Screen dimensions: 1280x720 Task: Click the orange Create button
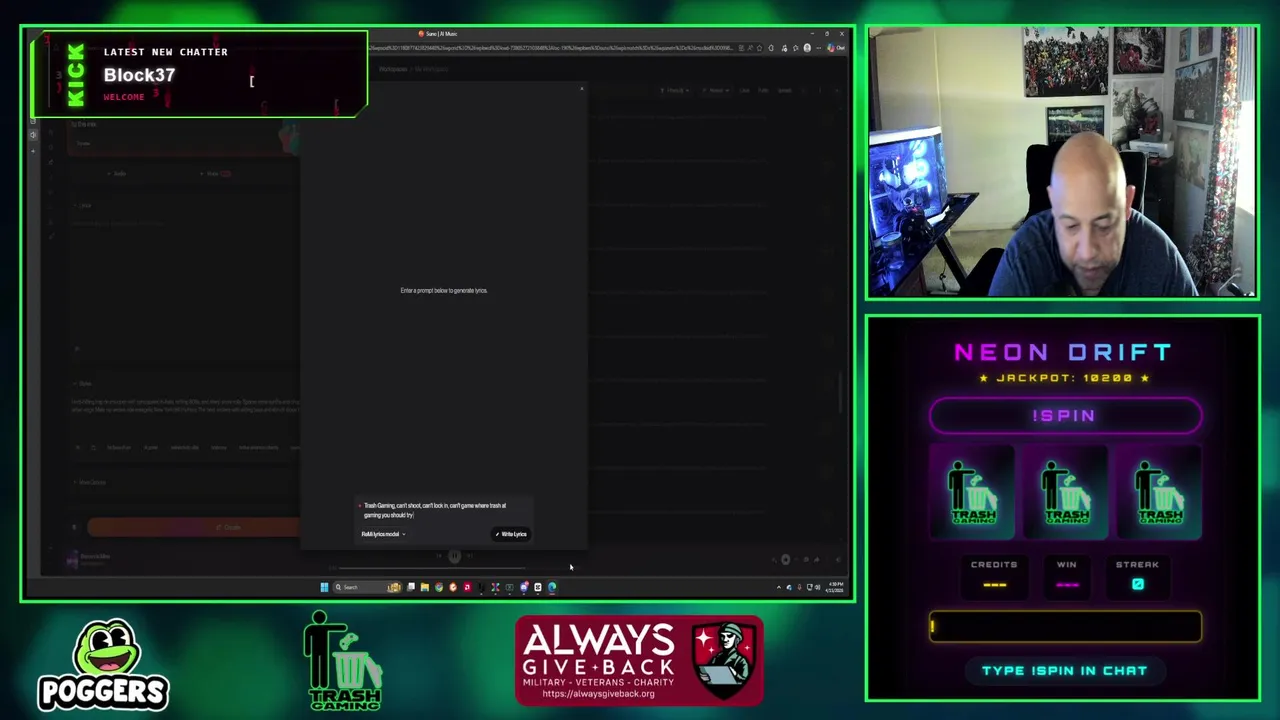coord(193,527)
